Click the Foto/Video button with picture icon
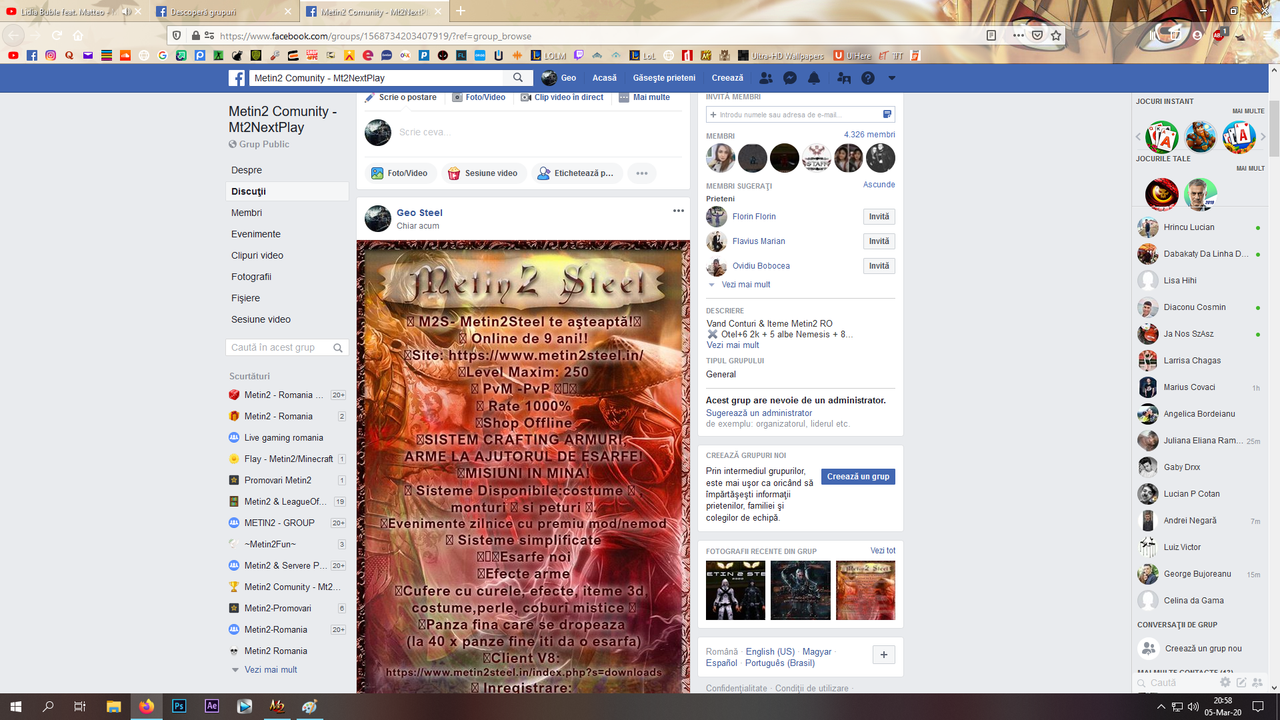This screenshot has width=1280, height=720. (400, 173)
